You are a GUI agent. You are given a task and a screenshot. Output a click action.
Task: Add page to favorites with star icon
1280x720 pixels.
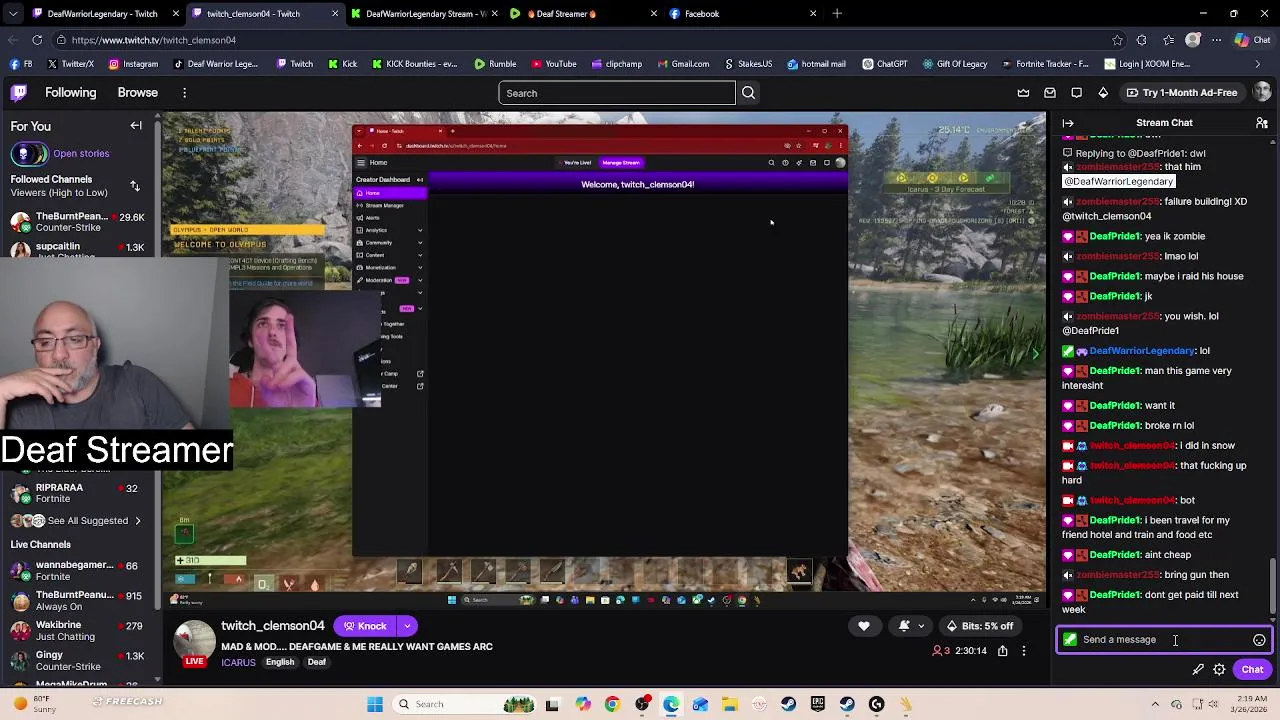pos(1117,40)
